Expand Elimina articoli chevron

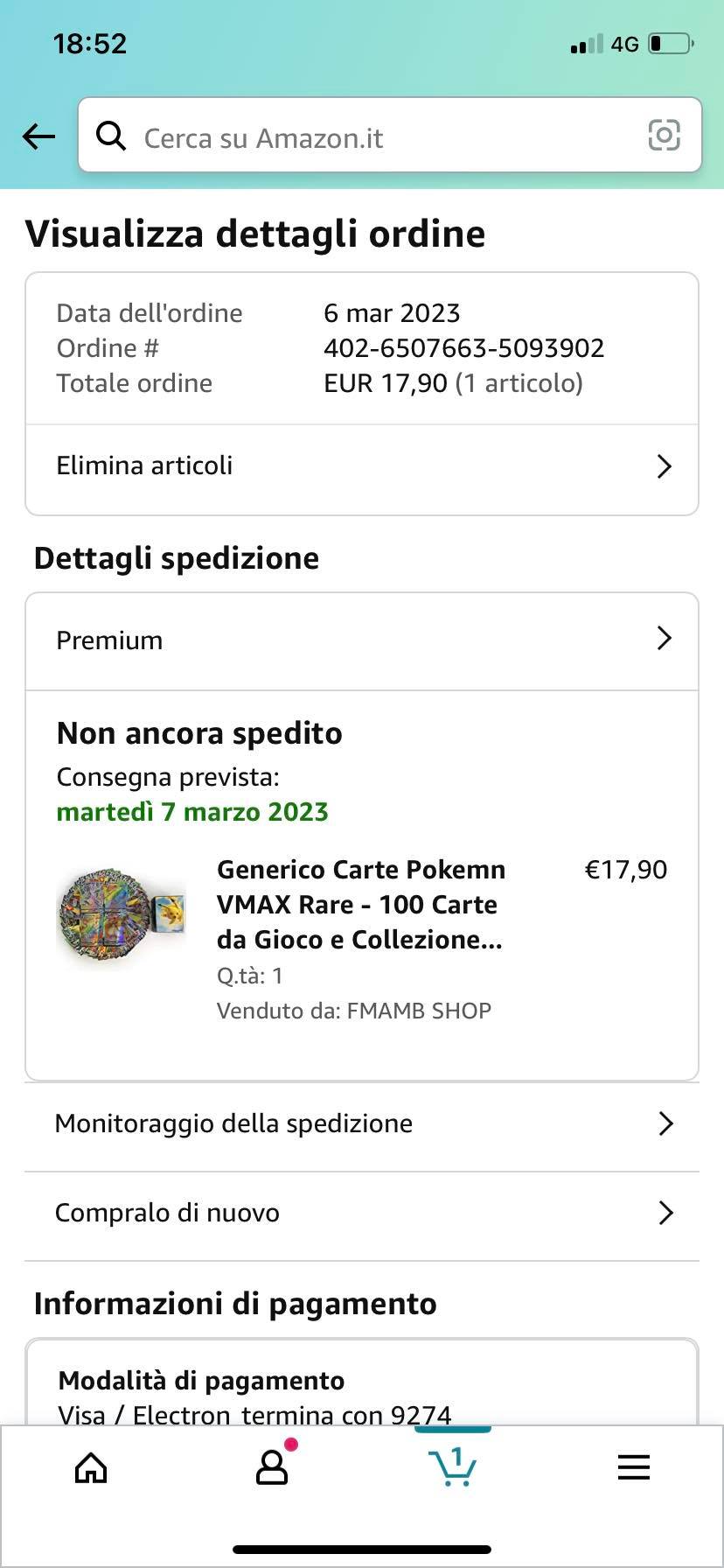[664, 466]
